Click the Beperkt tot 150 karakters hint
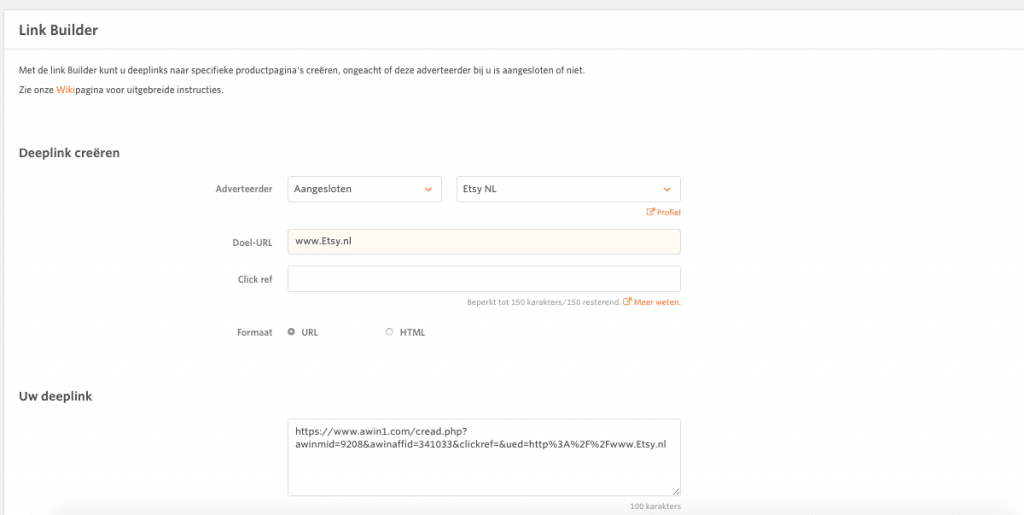This screenshot has width=1024, height=515. tap(543, 302)
